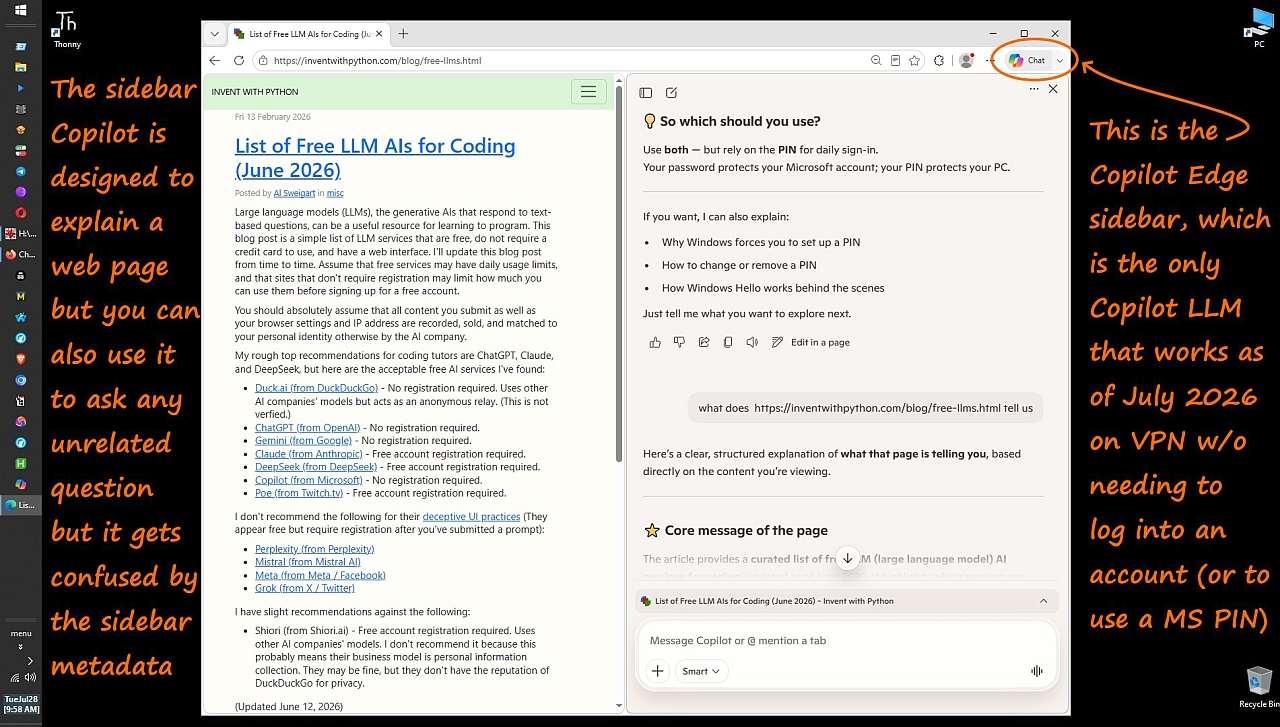
Task: Open the Poe (from Twitch.tv) link
Action: 299,493
